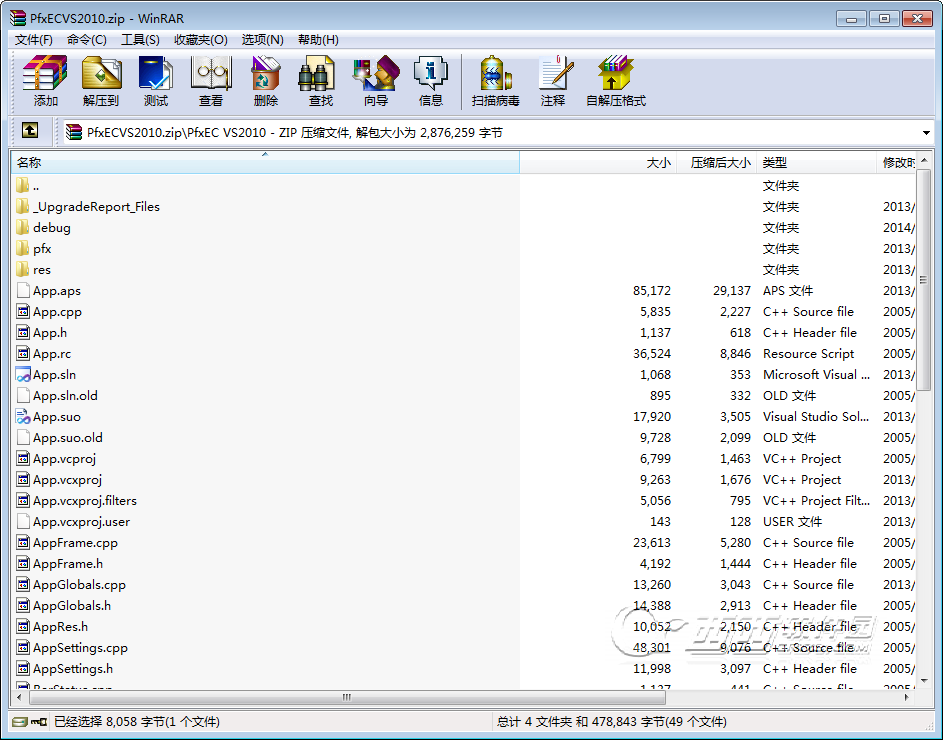Image resolution: width=943 pixels, height=740 pixels.
Task: Click the SFX (自解压格式) toolbar icon
Action: click(615, 73)
